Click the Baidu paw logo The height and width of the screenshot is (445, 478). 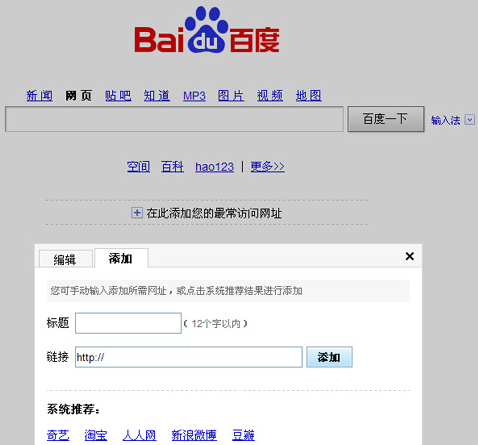[x=207, y=30]
